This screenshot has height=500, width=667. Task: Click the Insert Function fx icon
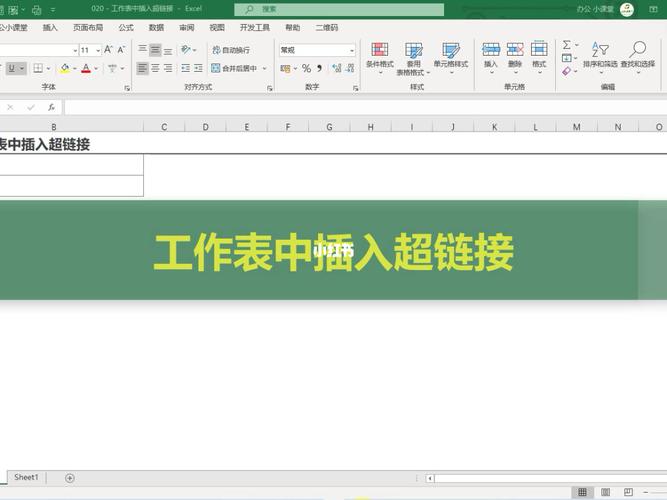coord(51,107)
